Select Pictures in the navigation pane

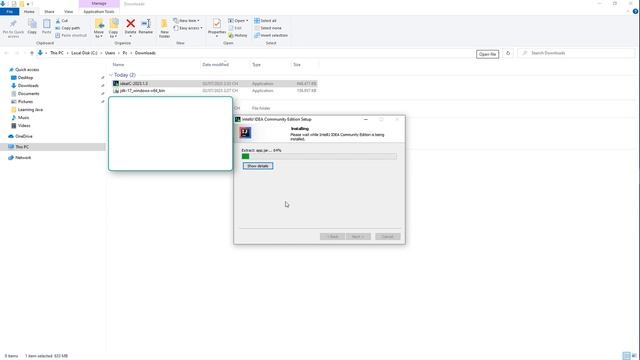pyautogui.click(x=25, y=102)
